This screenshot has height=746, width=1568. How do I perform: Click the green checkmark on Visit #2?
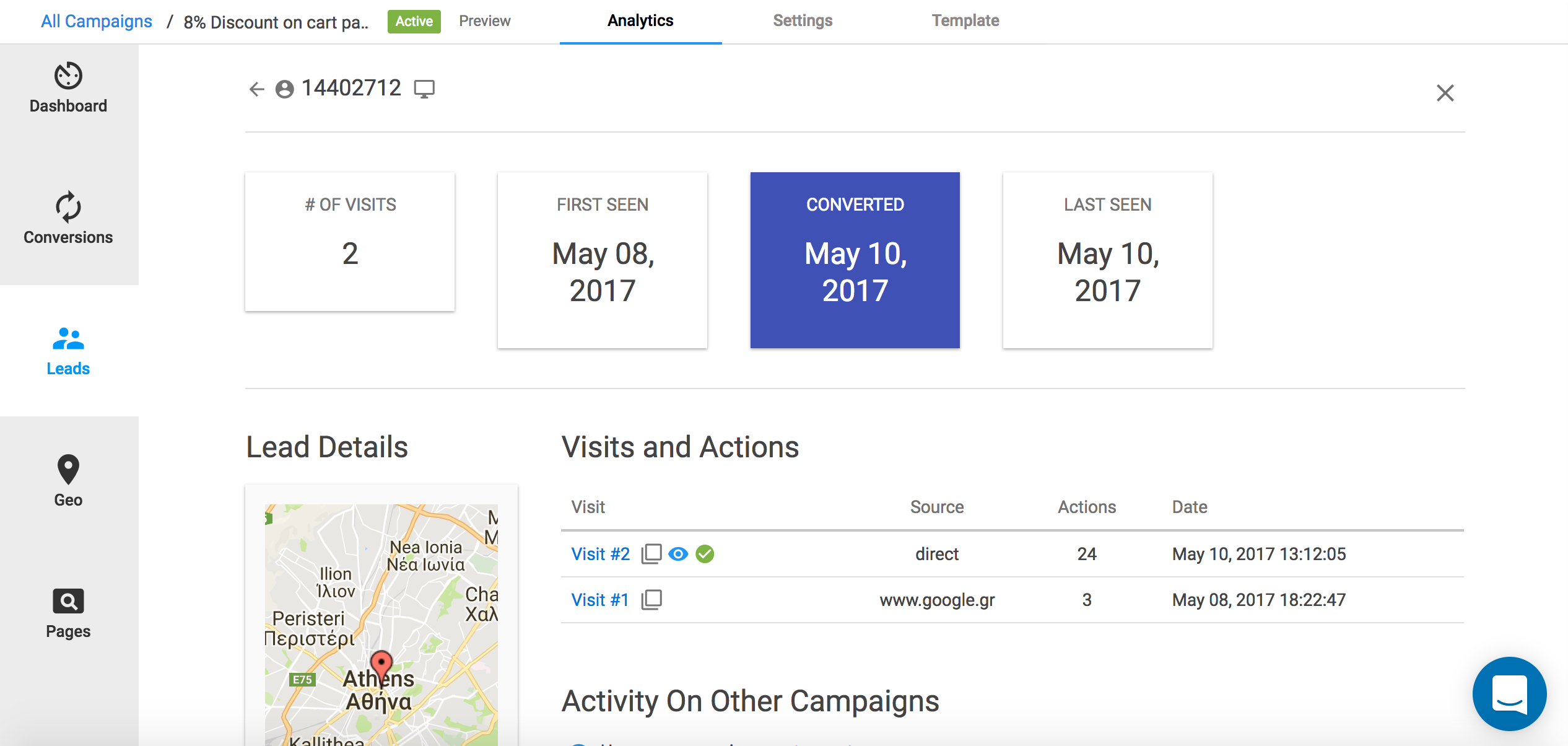click(705, 554)
